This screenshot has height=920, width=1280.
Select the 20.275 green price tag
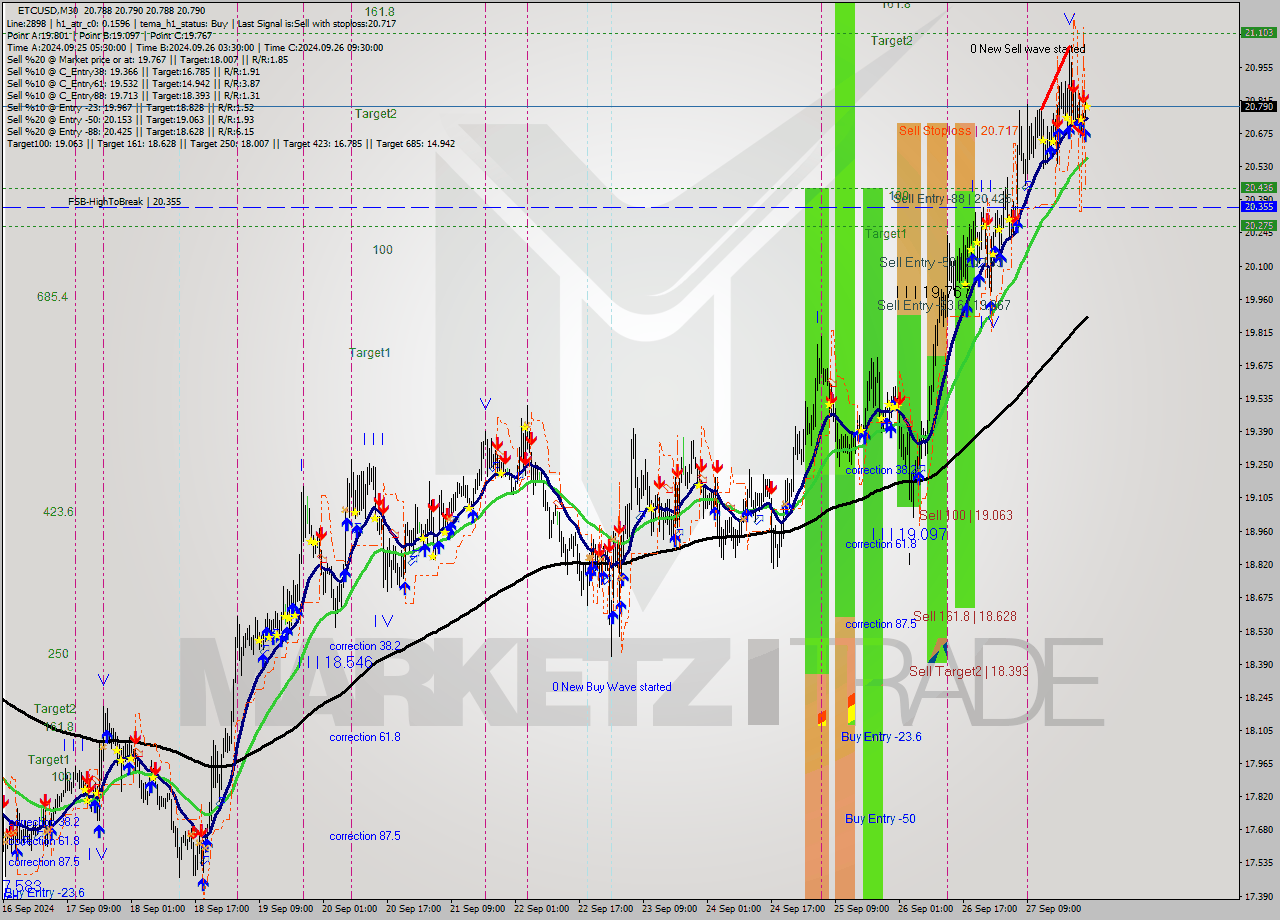[x=1258, y=225]
